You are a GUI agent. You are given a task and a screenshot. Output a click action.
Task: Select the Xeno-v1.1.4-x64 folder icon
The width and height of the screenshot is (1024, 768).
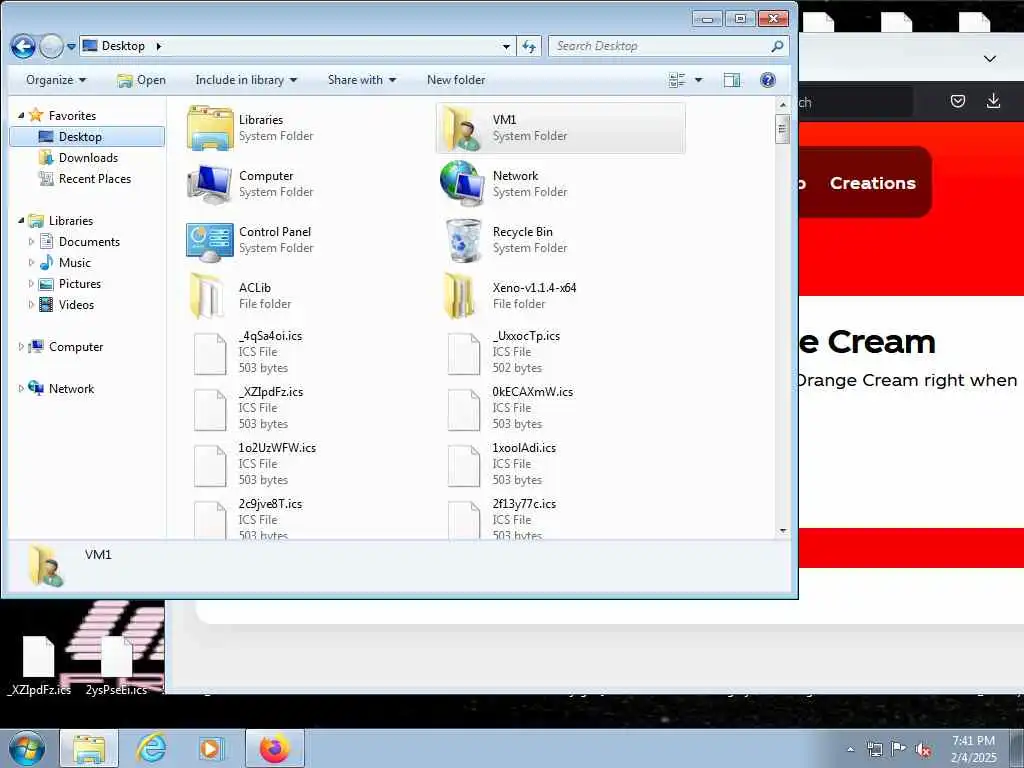[460, 296]
